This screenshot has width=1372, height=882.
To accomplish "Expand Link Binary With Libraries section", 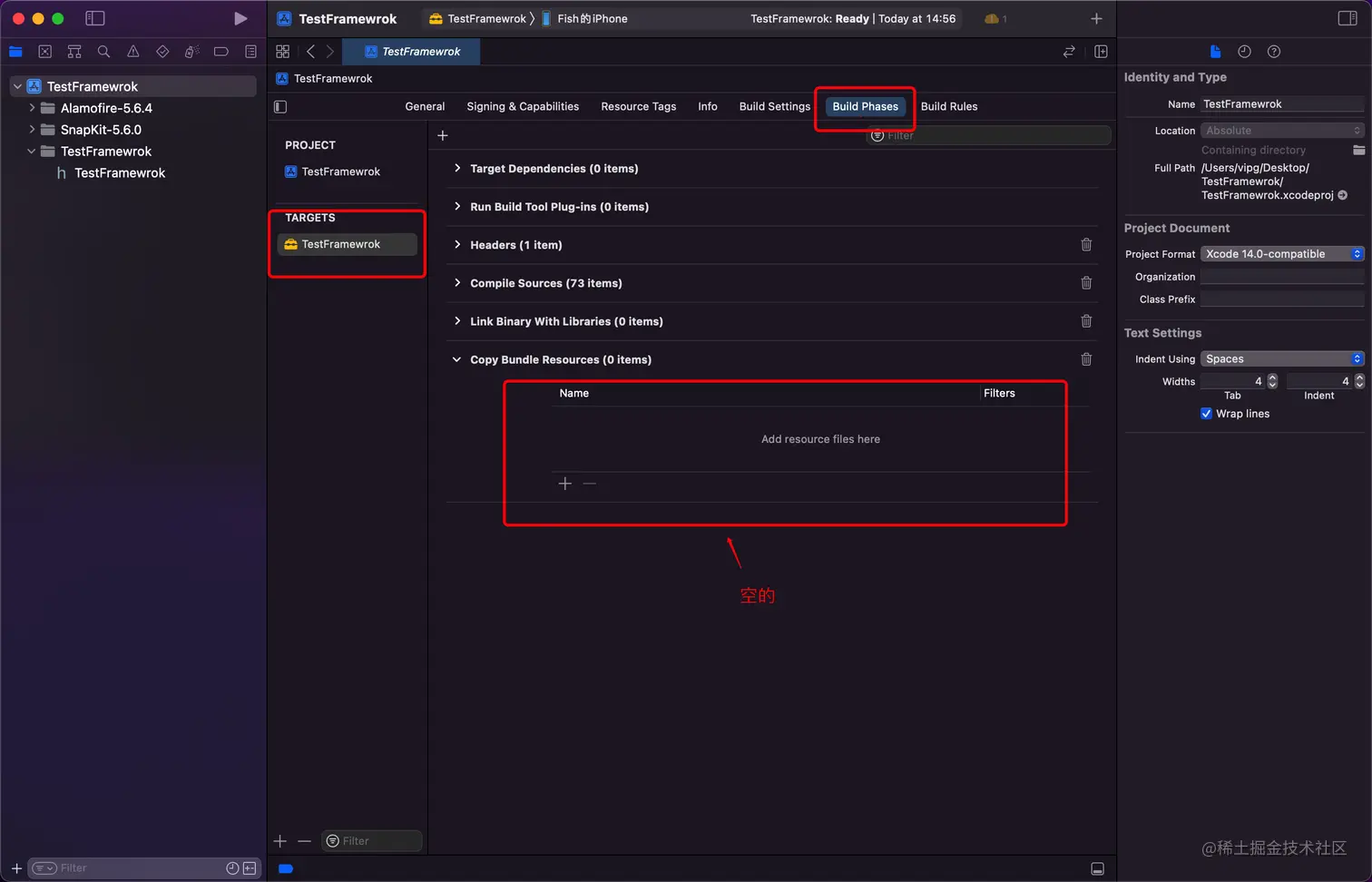I will click(457, 320).
